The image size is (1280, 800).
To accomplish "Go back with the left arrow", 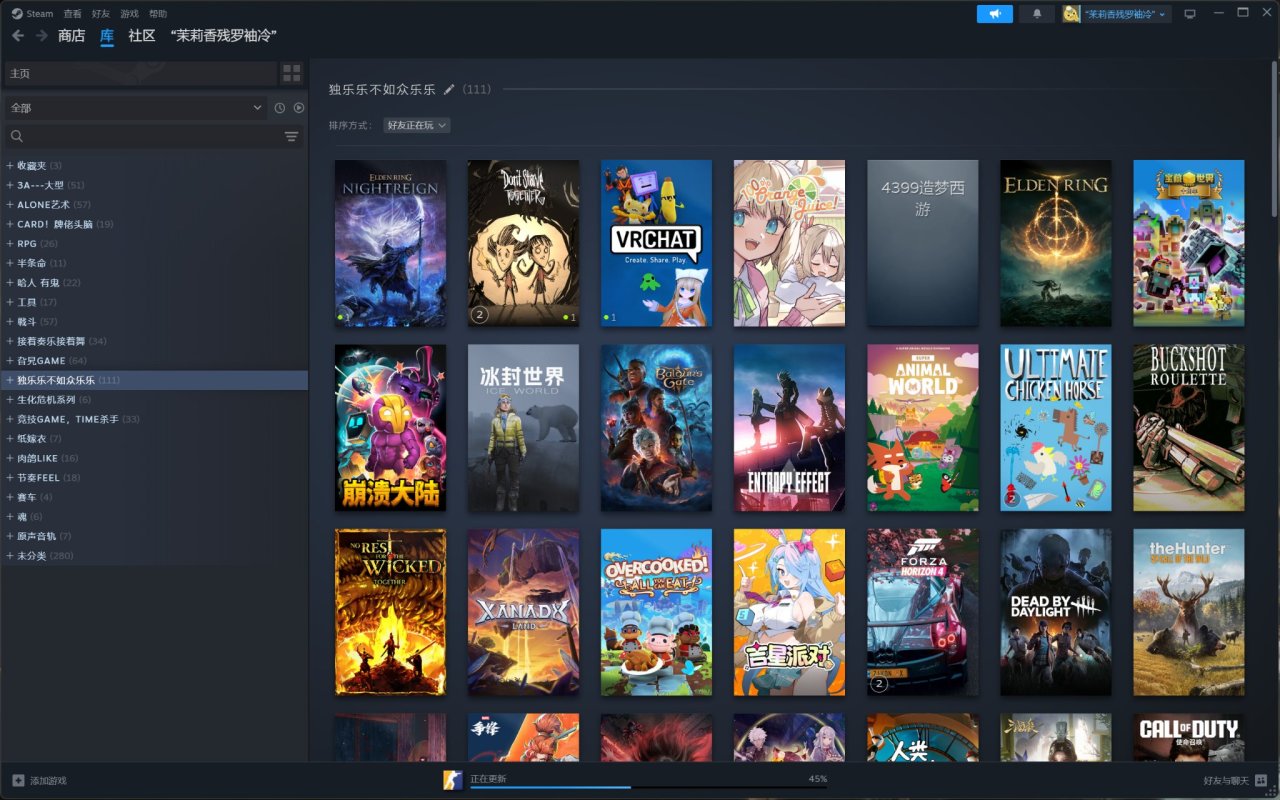I will [18, 36].
